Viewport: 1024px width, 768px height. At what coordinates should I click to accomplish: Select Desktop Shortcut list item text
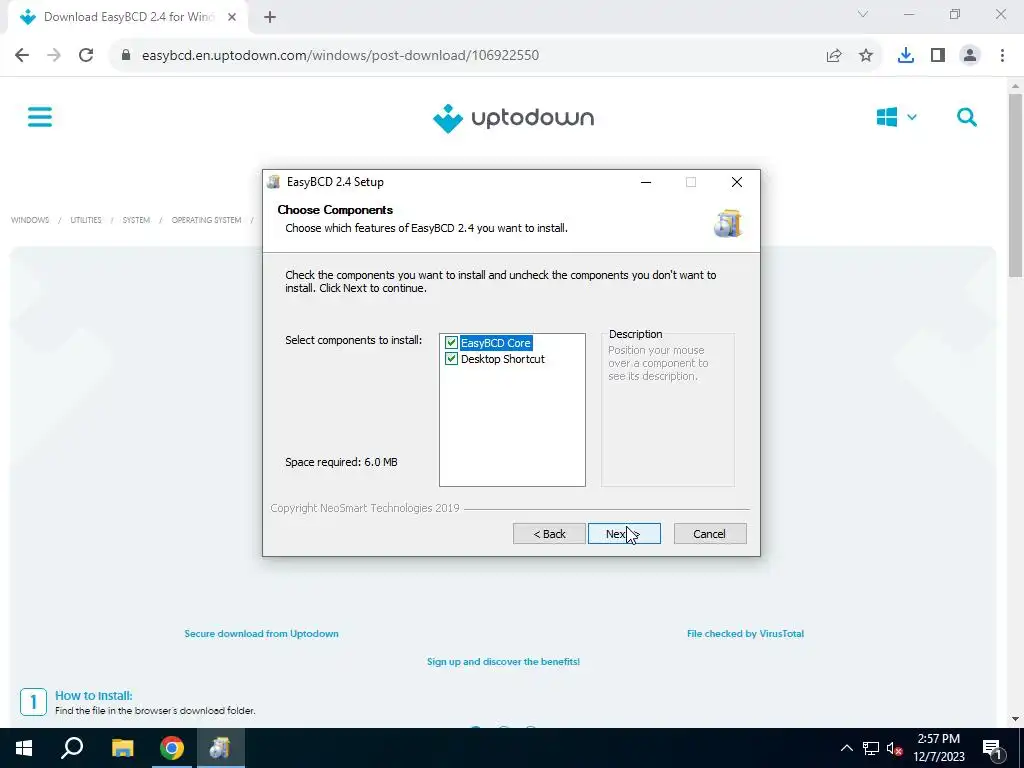pyautogui.click(x=502, y=359)
